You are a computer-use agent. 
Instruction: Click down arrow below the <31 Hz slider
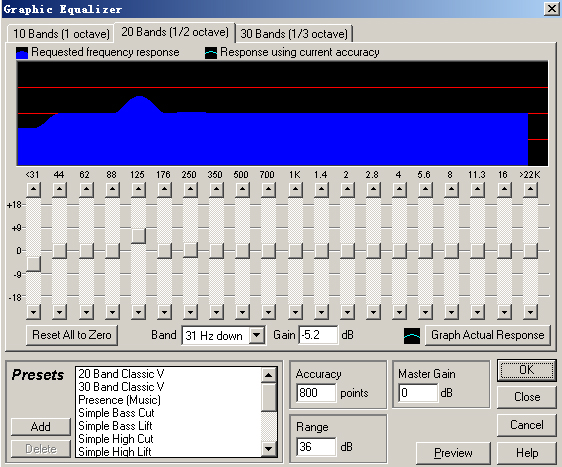pos(33,312)
